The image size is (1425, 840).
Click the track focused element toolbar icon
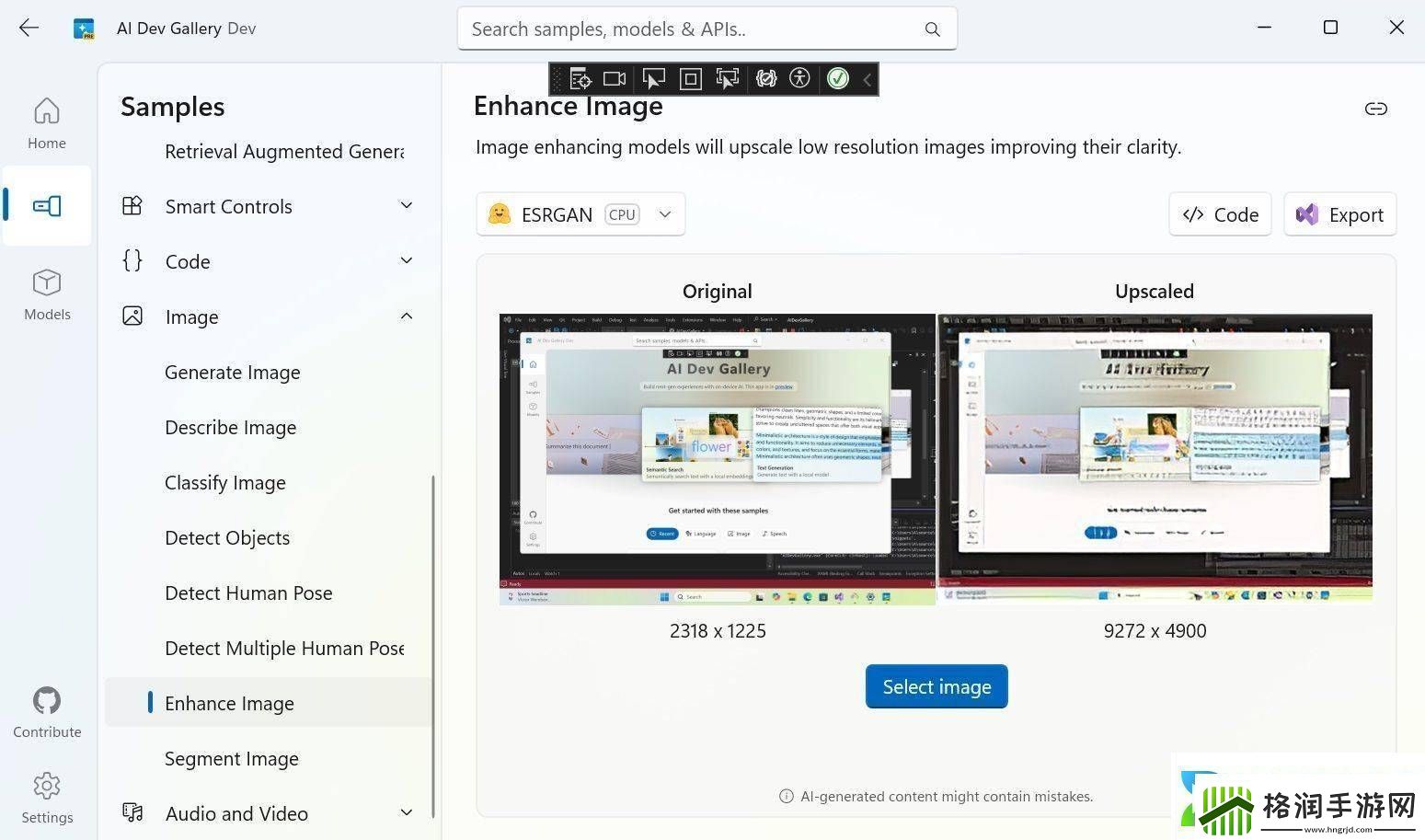pyautogui.click(x=728, y=78)
